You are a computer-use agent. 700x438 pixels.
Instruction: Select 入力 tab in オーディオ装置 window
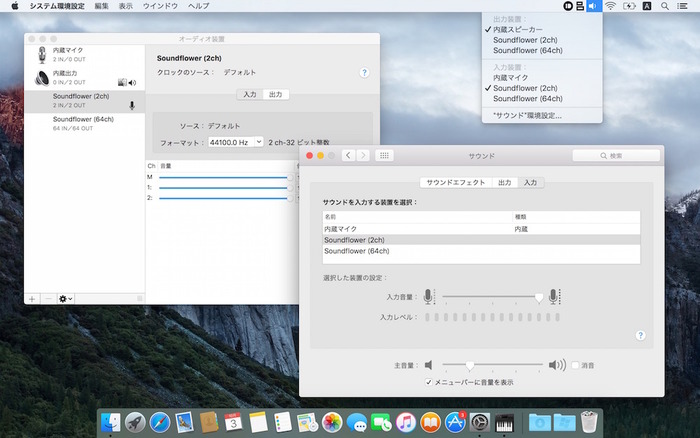[250, 94]
